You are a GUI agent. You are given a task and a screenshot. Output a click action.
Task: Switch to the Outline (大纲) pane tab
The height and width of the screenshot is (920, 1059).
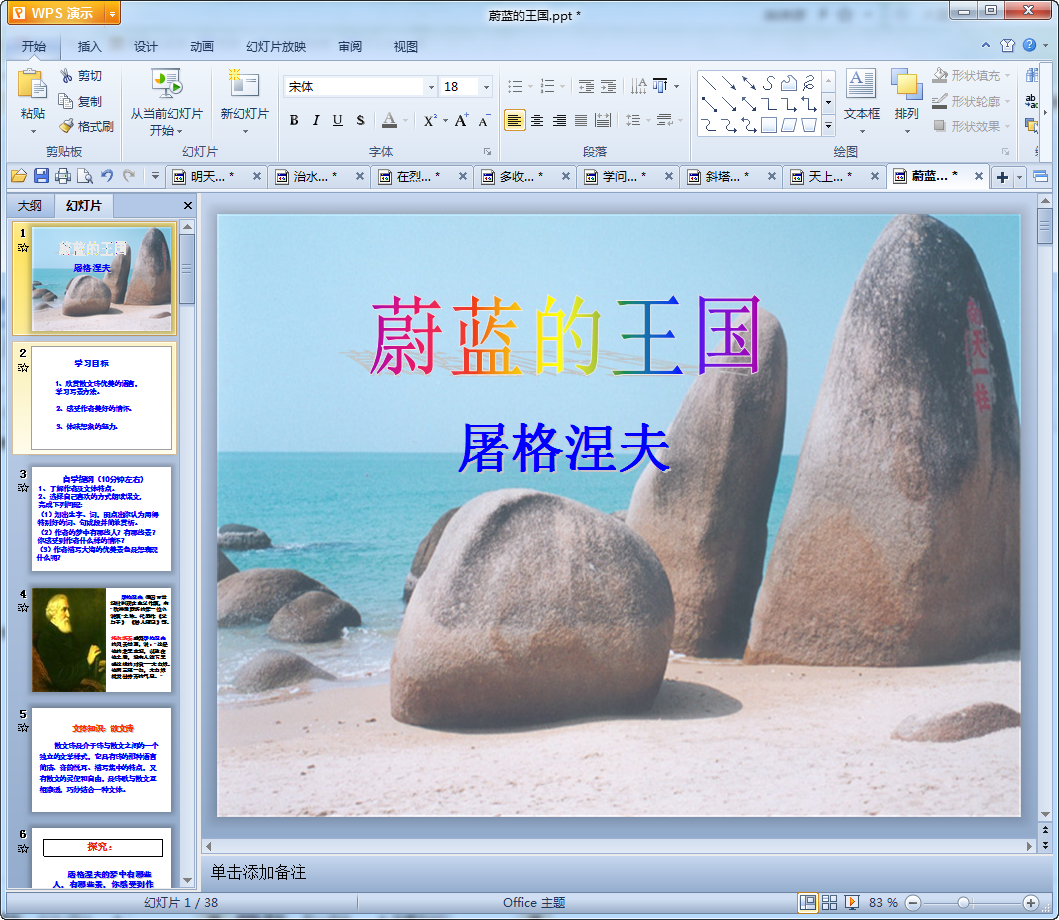[30, 205]
